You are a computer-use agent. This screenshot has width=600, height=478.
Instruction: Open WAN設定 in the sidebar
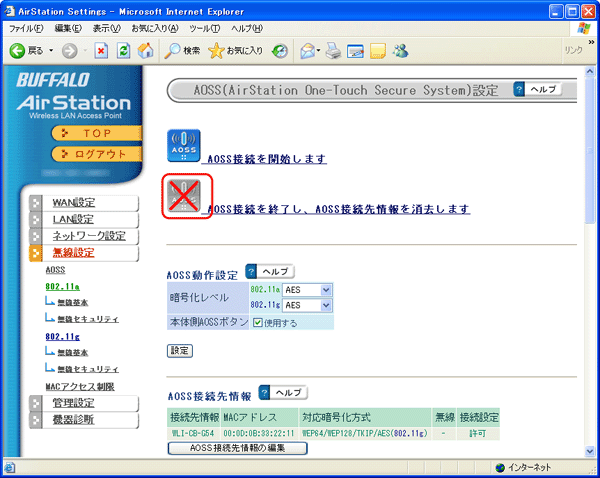(x=73, y=202)
